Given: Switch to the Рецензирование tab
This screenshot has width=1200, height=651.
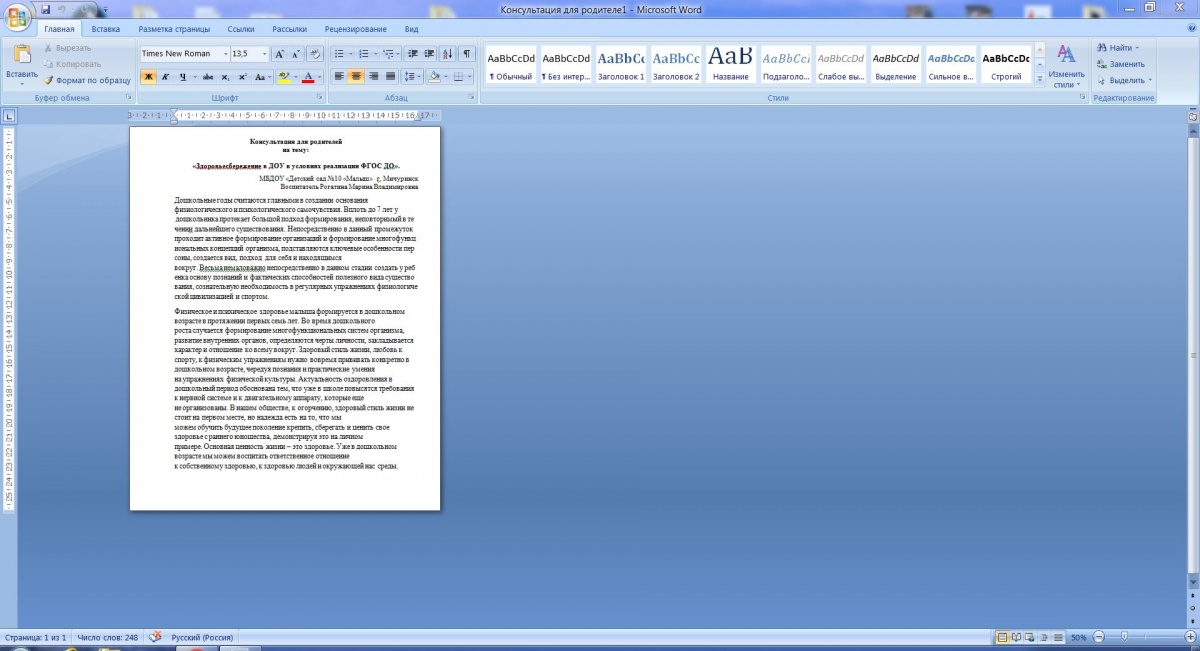Looking at the screenshot, I should tap(354, 29).
